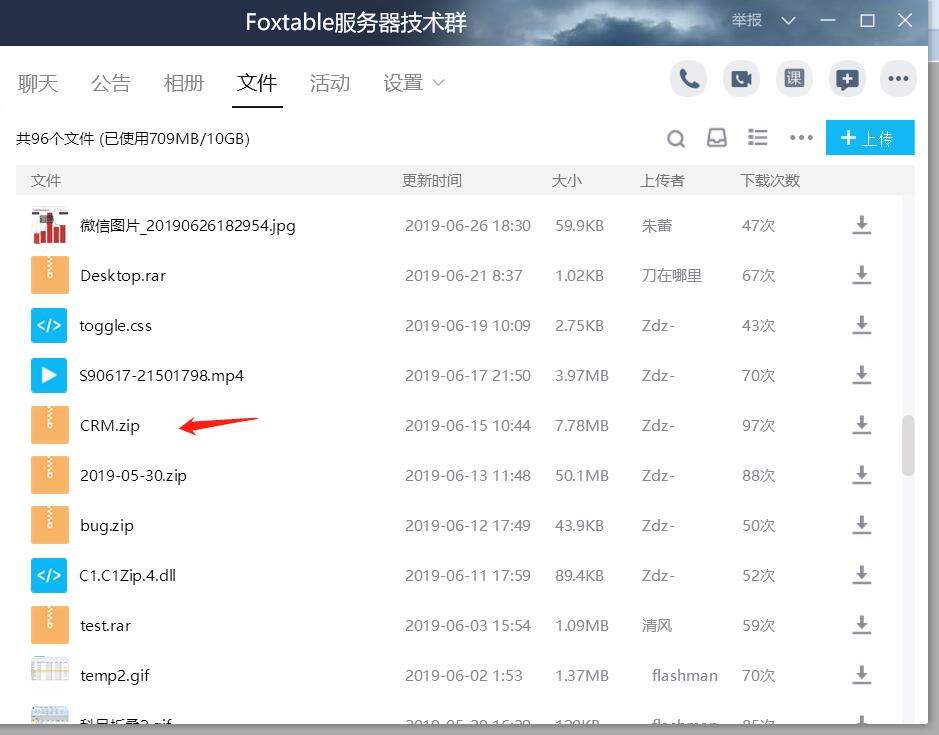Click the 共96个文件 storage usage text
Screen dimensions: 939x735
pyautogui.click(x=133, y=138)
